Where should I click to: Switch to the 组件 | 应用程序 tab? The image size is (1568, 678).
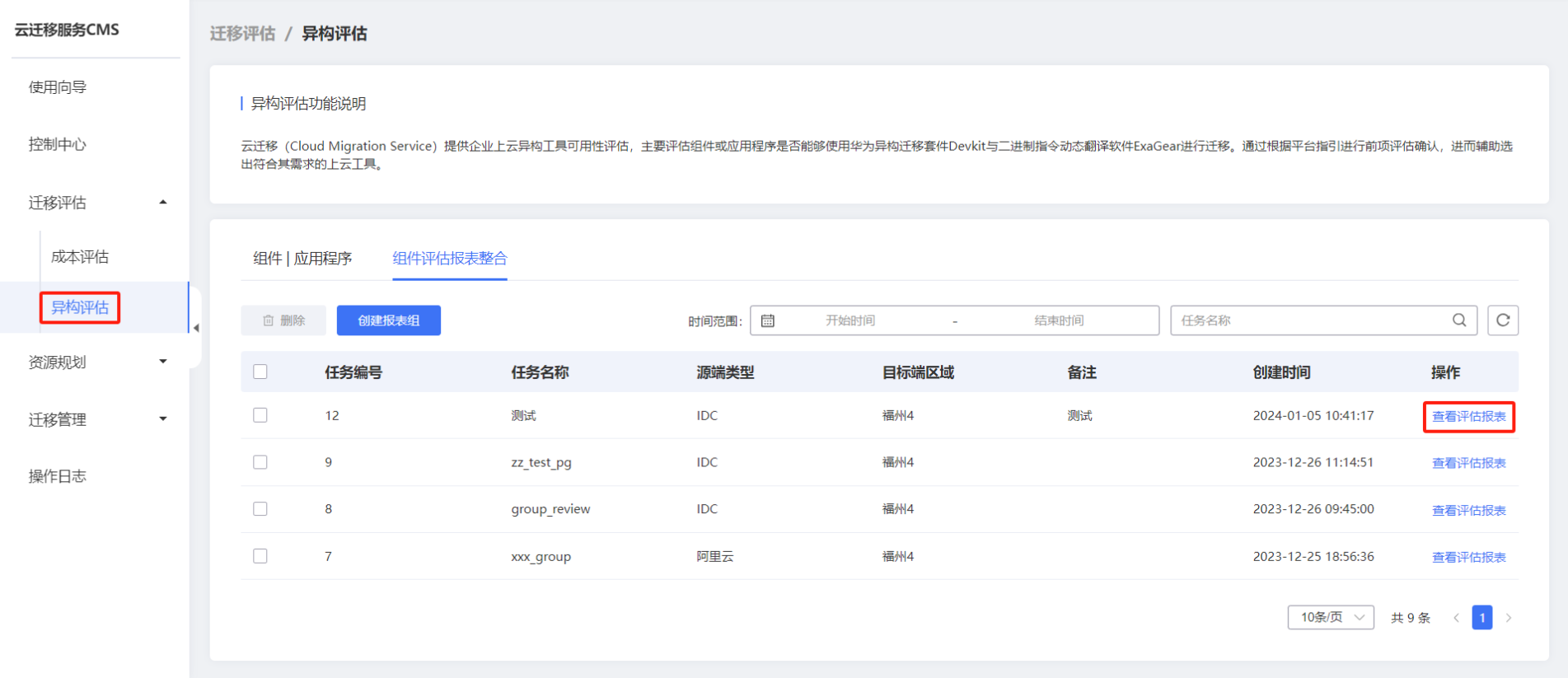pyautogui.click(x=302, y=259)
